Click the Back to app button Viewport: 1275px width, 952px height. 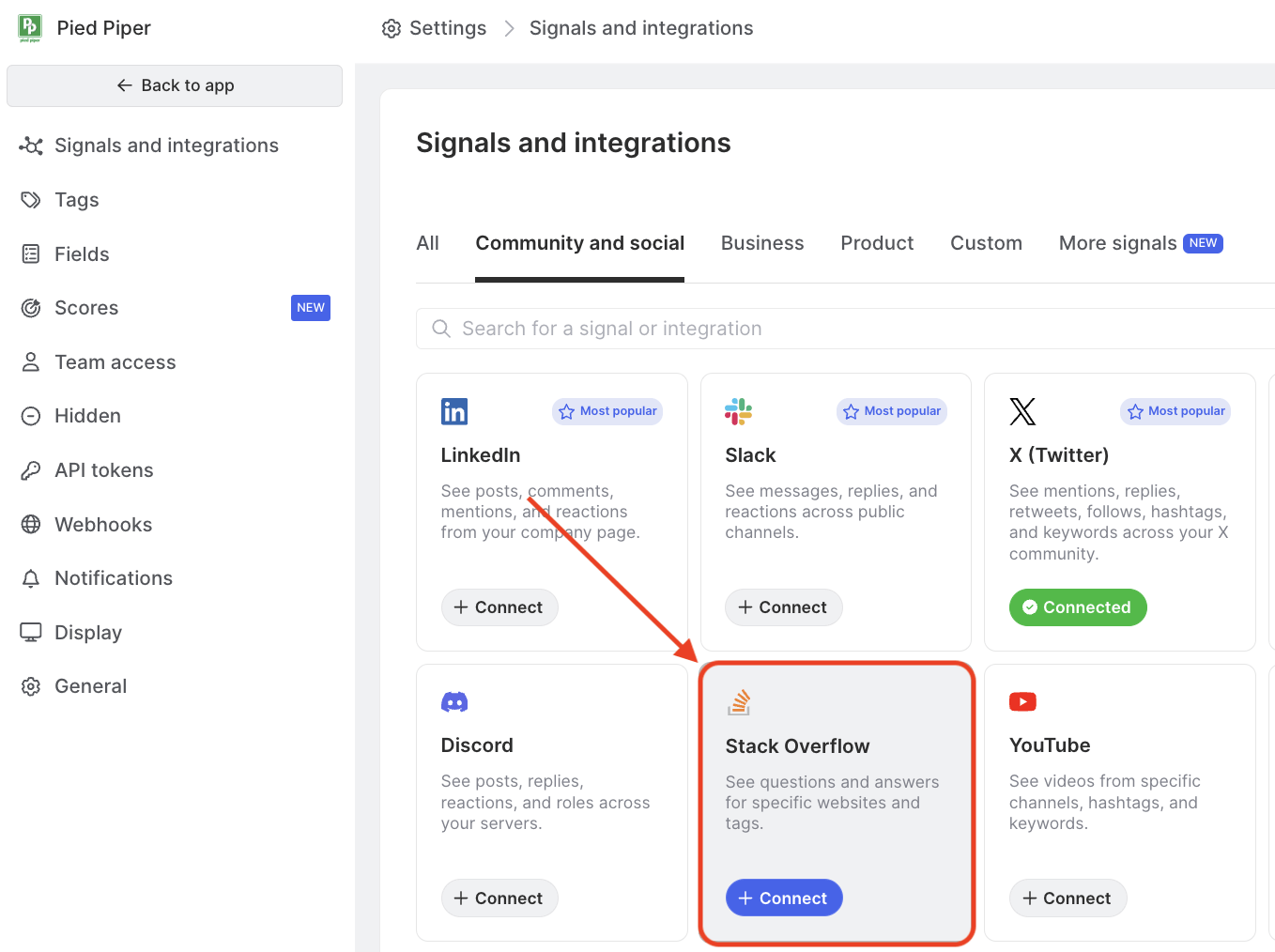tap(175, 85)
